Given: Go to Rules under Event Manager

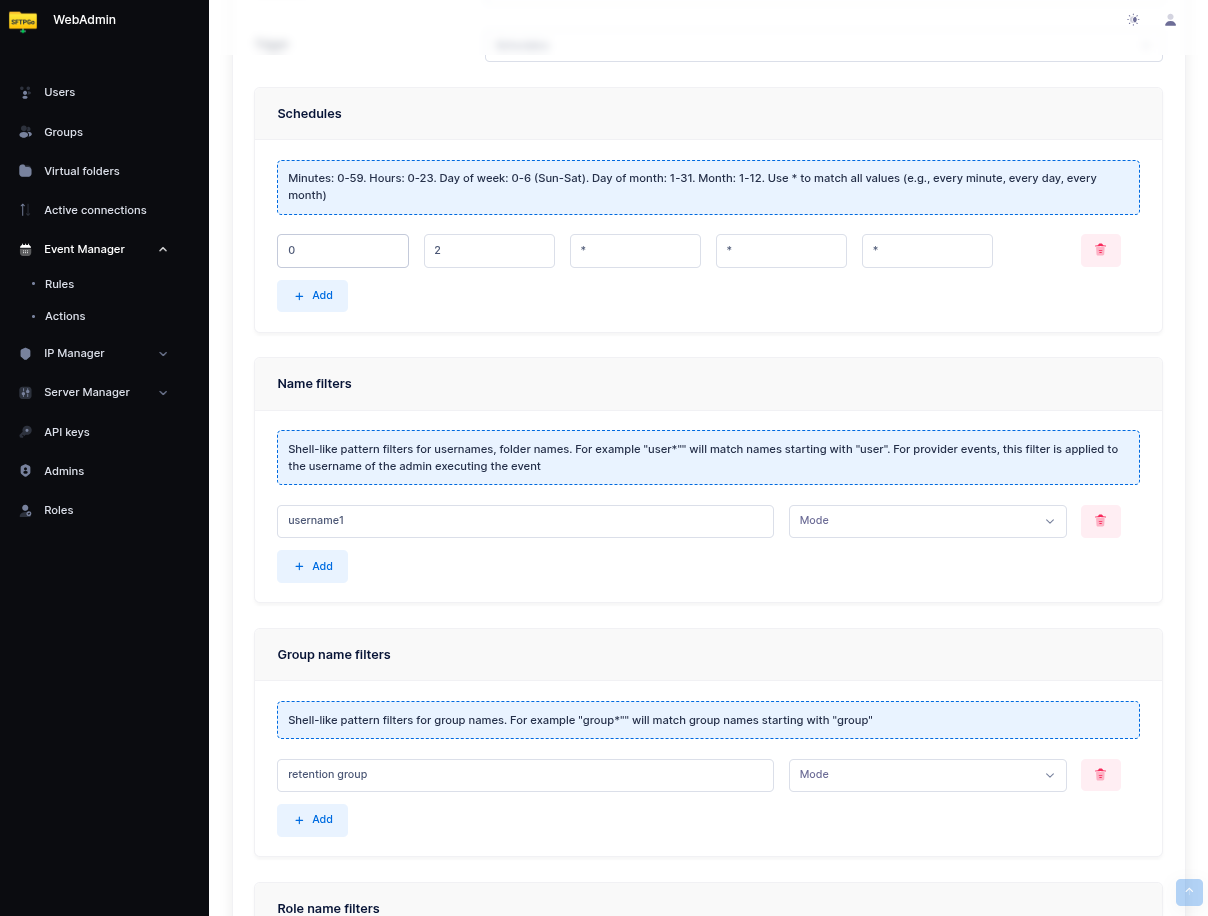Looking at the screenshot, I should tap(60, 284).
